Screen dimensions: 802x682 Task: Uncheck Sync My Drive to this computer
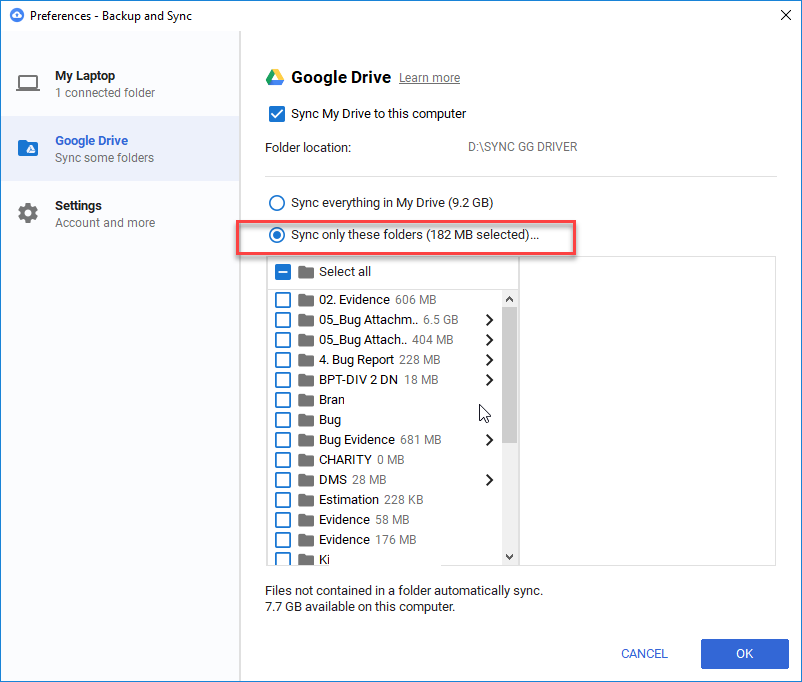click(277, 114)
